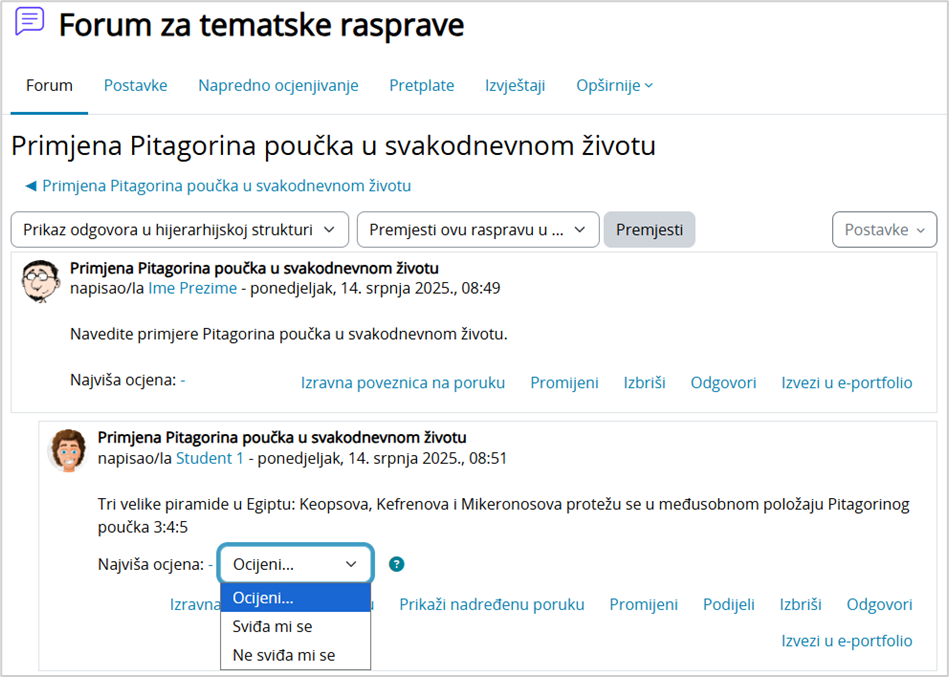Switch to the Pretplate tab
This screenshot has width=949, height=677.
(x=421, y=85)
